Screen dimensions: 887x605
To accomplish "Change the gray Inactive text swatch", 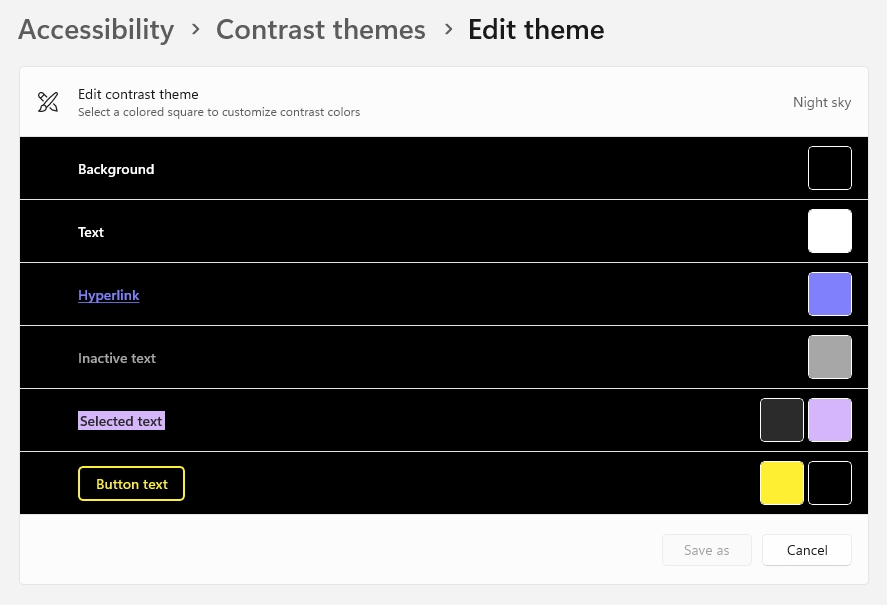I will click(829, 357).
